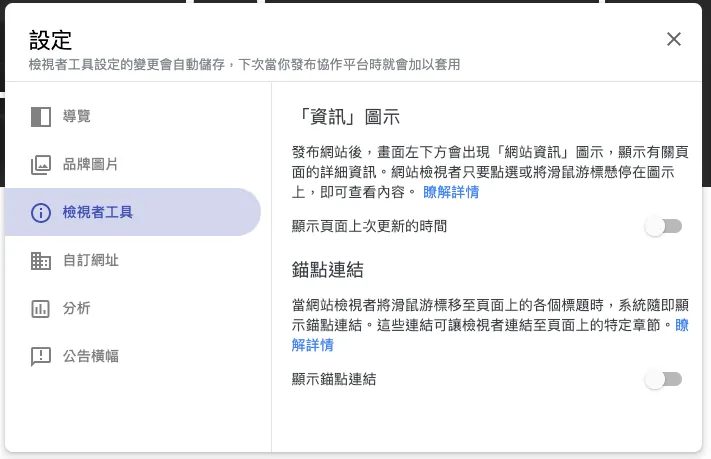
Task: Click the 導覽 layout icon in the sidebar
Action: [x=40, y=117]
